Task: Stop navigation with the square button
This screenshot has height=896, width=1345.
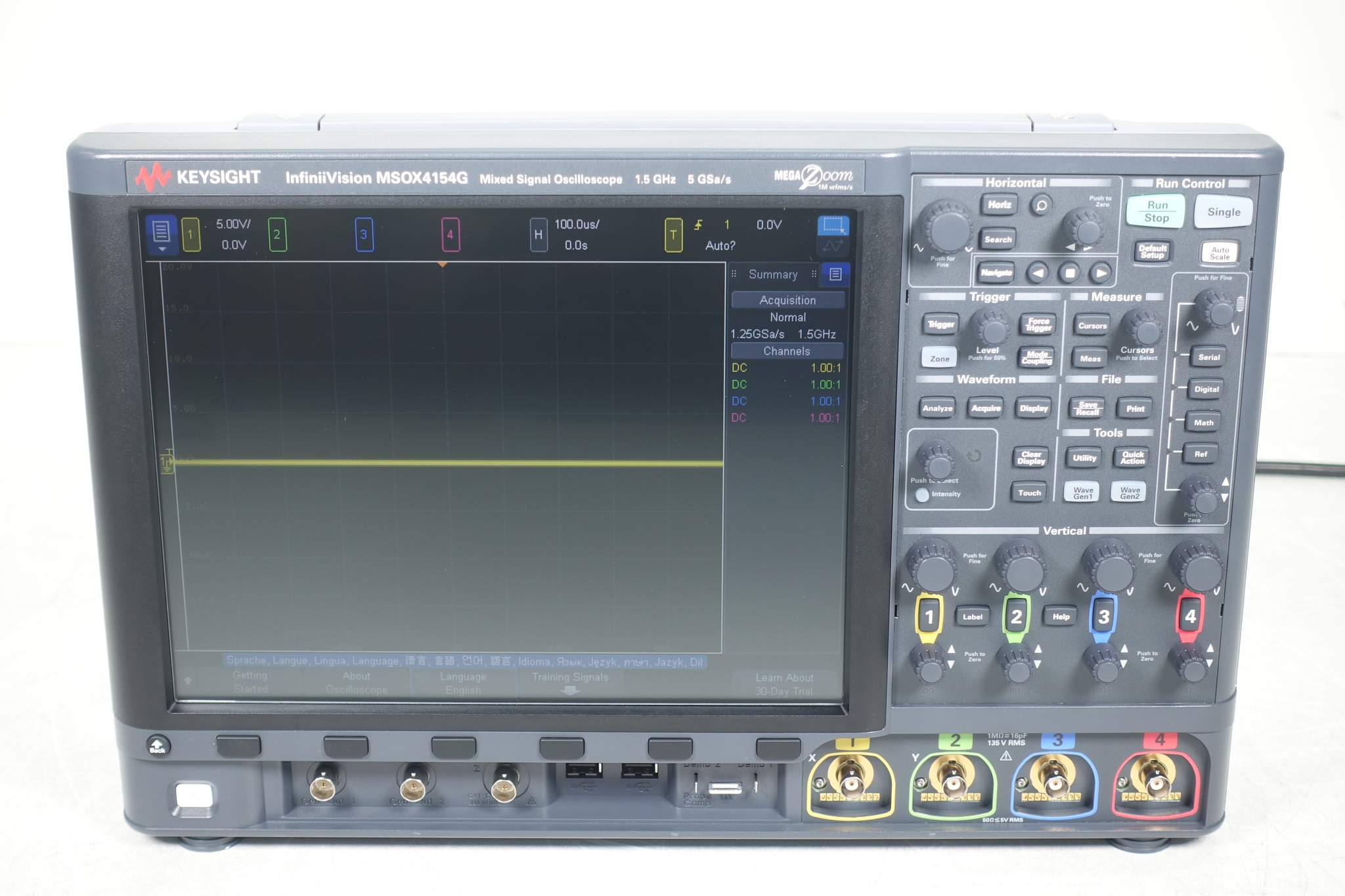Action: pos(1070,272)
